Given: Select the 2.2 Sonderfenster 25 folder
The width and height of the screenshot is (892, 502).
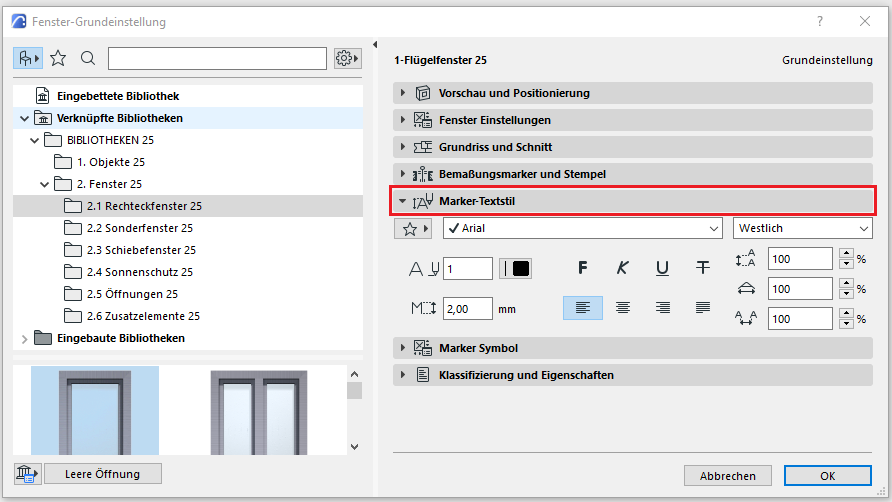Looking at the screenshot, I should [x=139, y=228].
